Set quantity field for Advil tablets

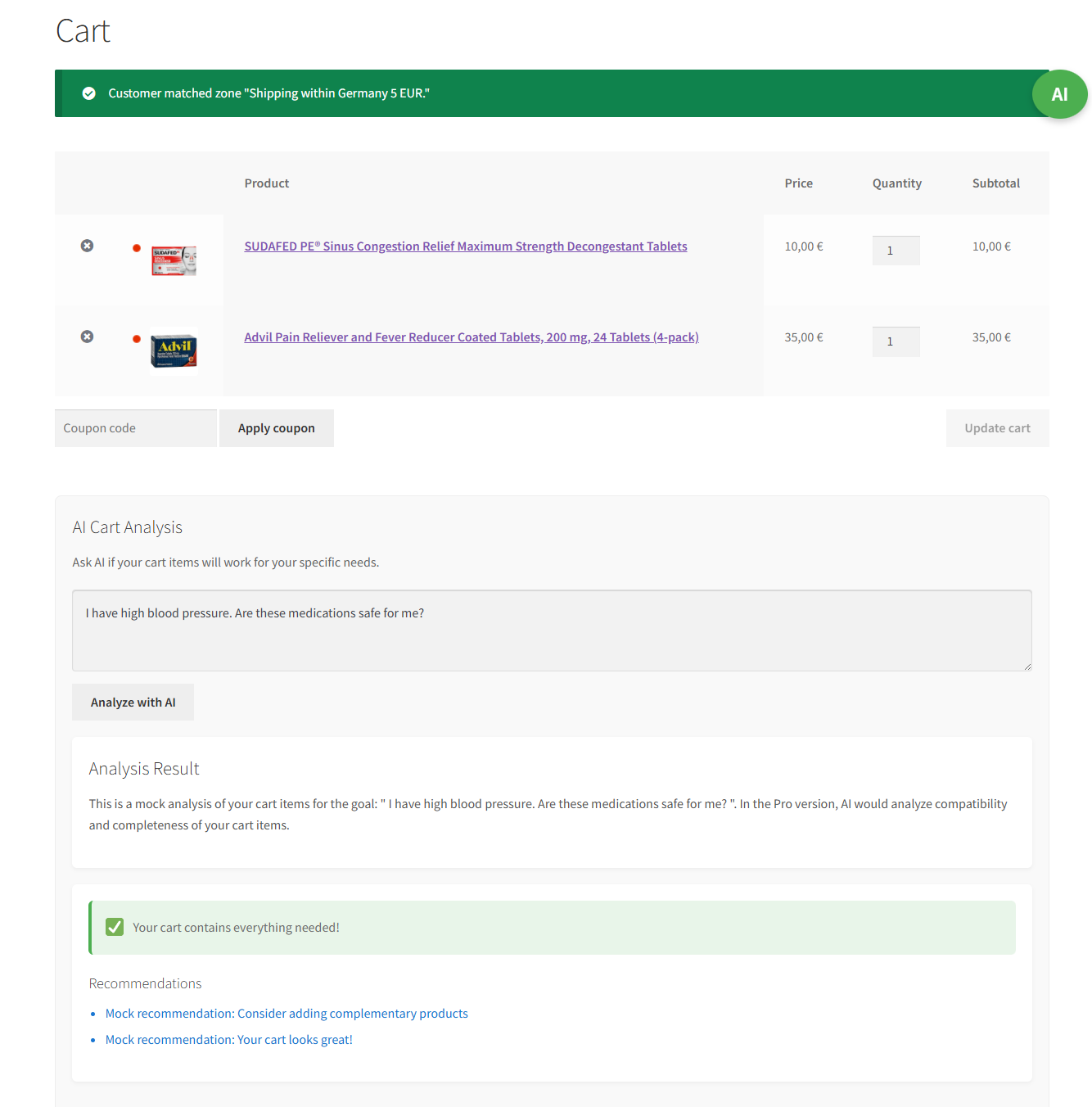coord(896,341)
